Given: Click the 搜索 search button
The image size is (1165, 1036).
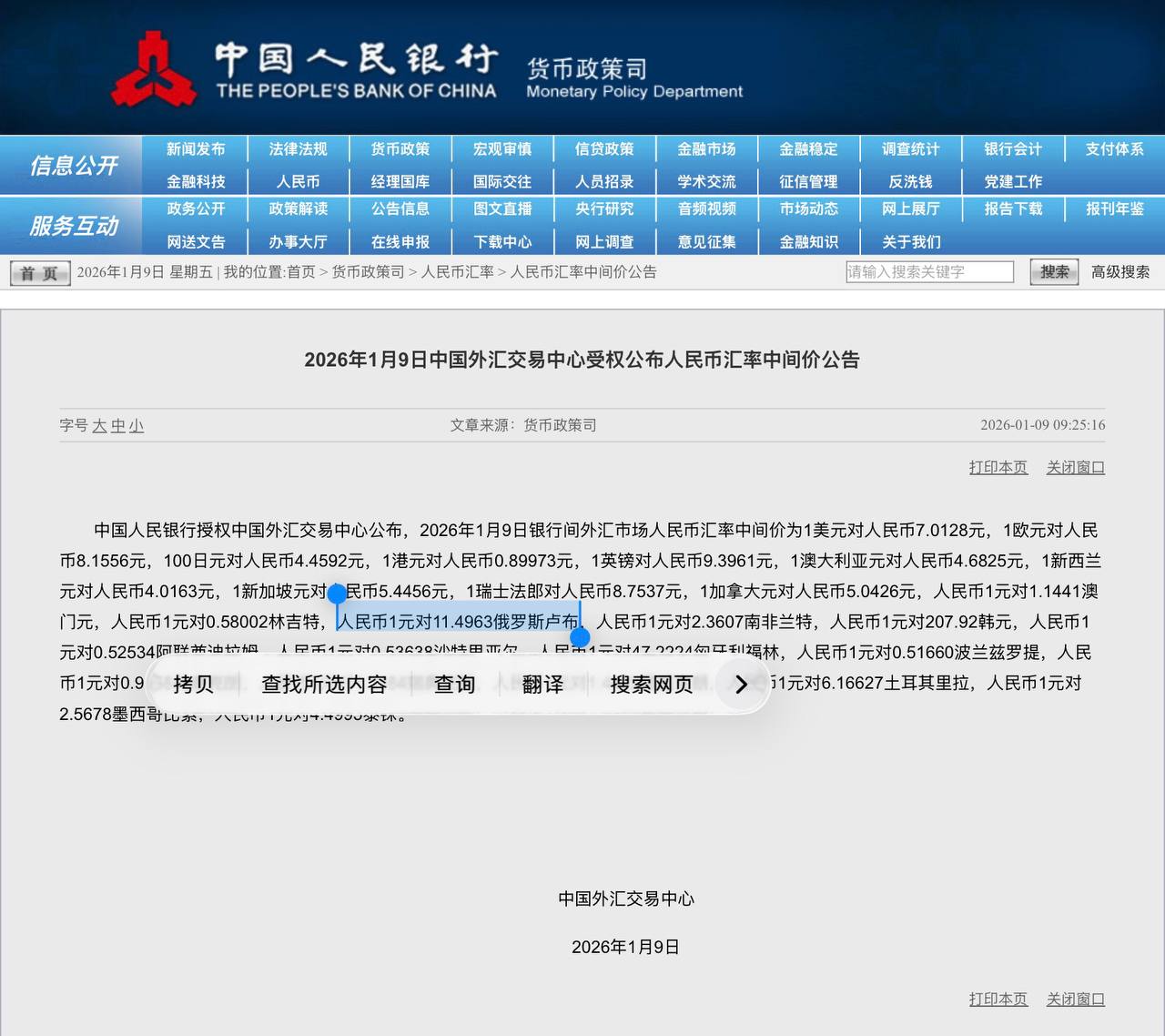Looking at the screenshot, I should tap(1054, 272).
